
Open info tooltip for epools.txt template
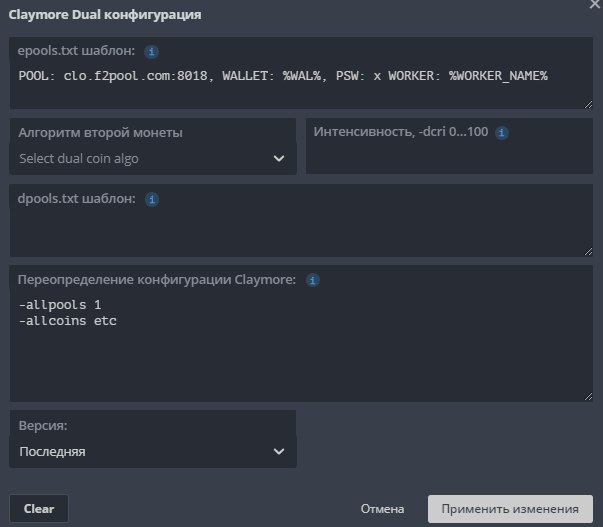point(152,52)
